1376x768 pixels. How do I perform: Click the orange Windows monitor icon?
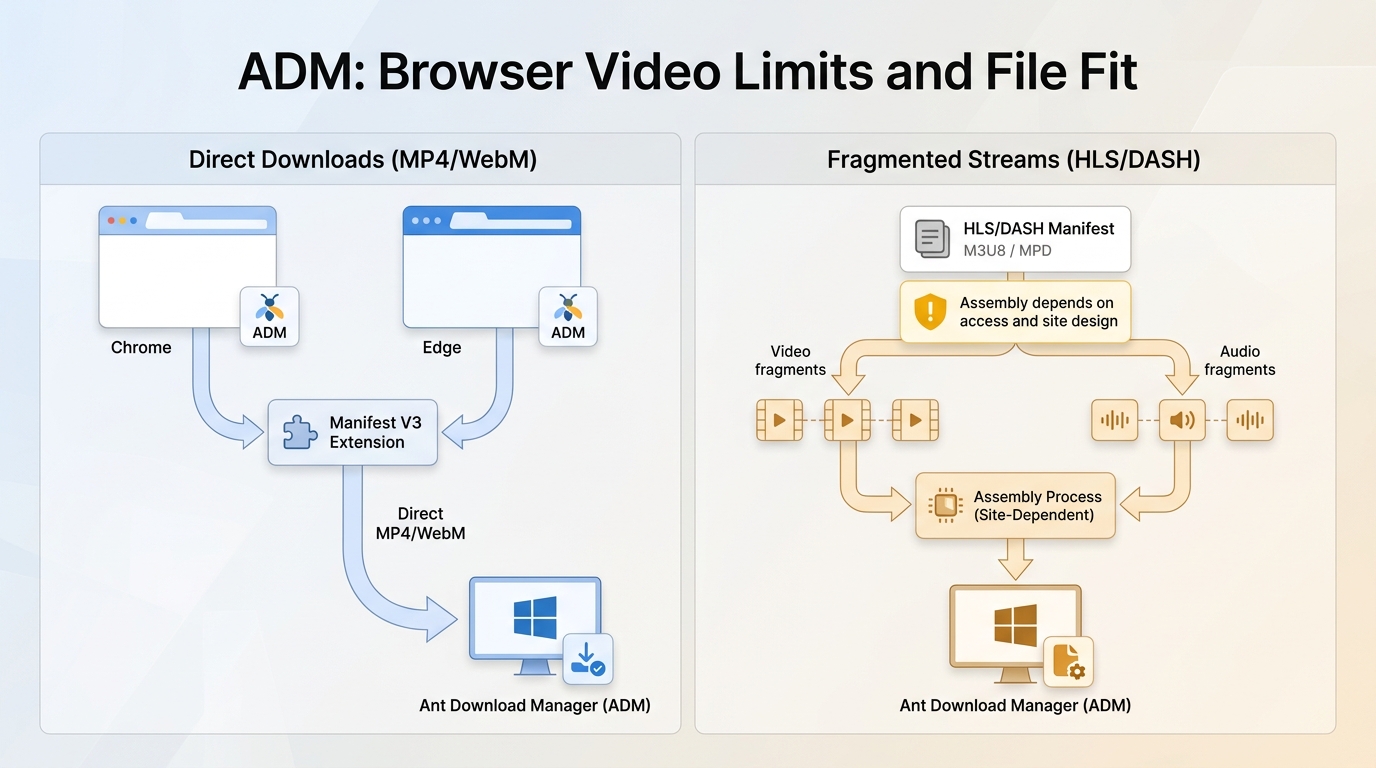click(x=1015, y=633)
